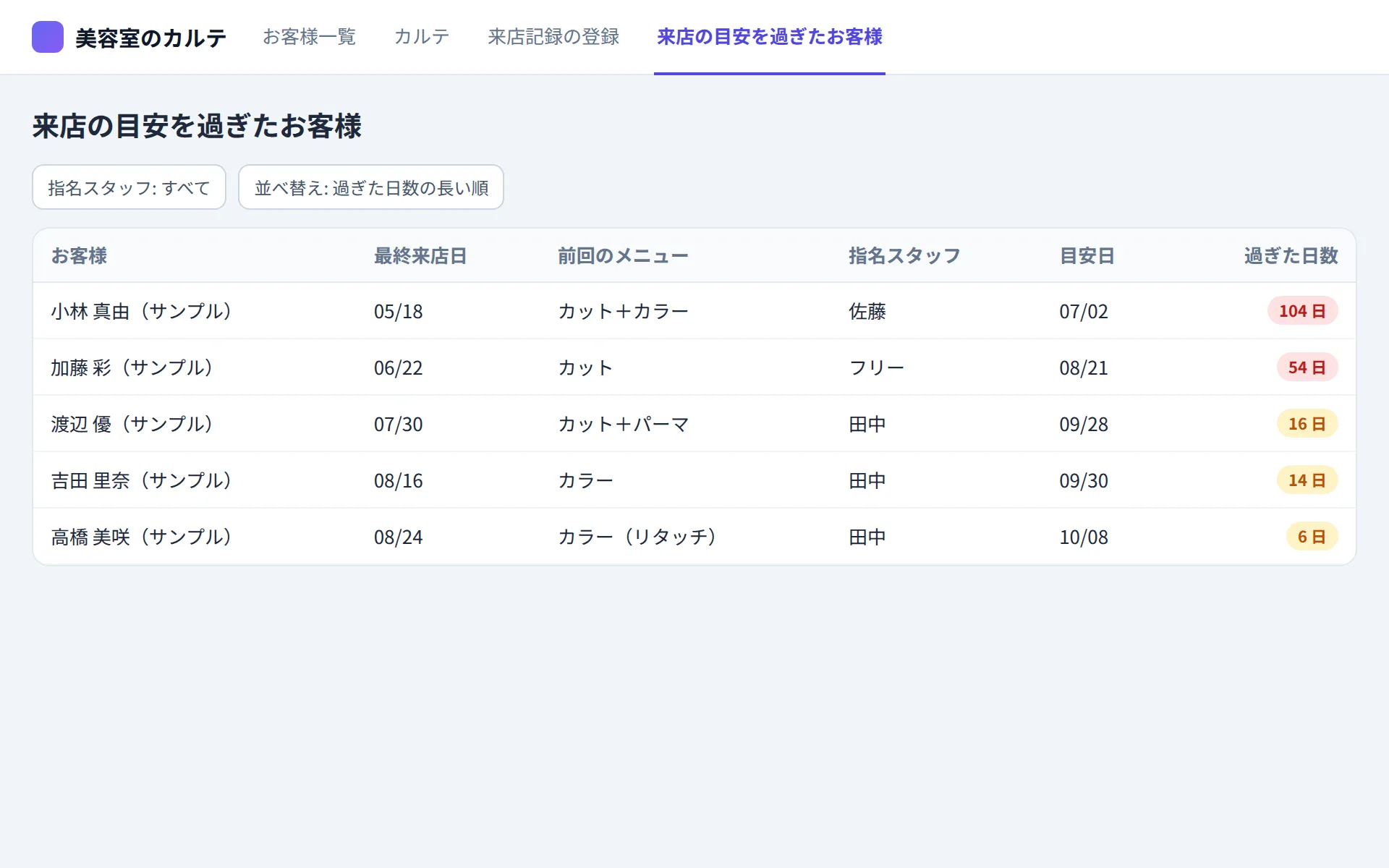Click staff name 佐藤
The height and width of the screenshot is (868, 1389).
867,311
